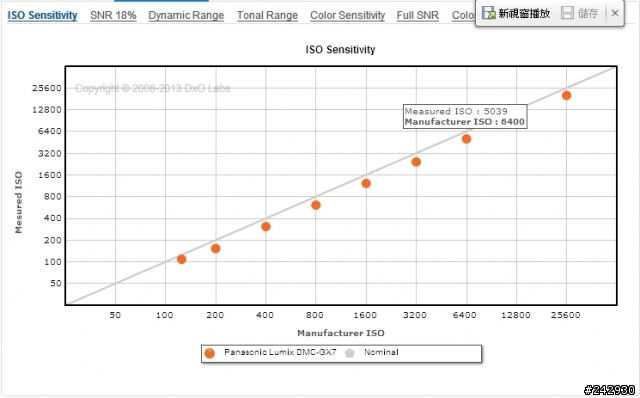
Task: Open the Dynamic Range tab
Action: 186,16
